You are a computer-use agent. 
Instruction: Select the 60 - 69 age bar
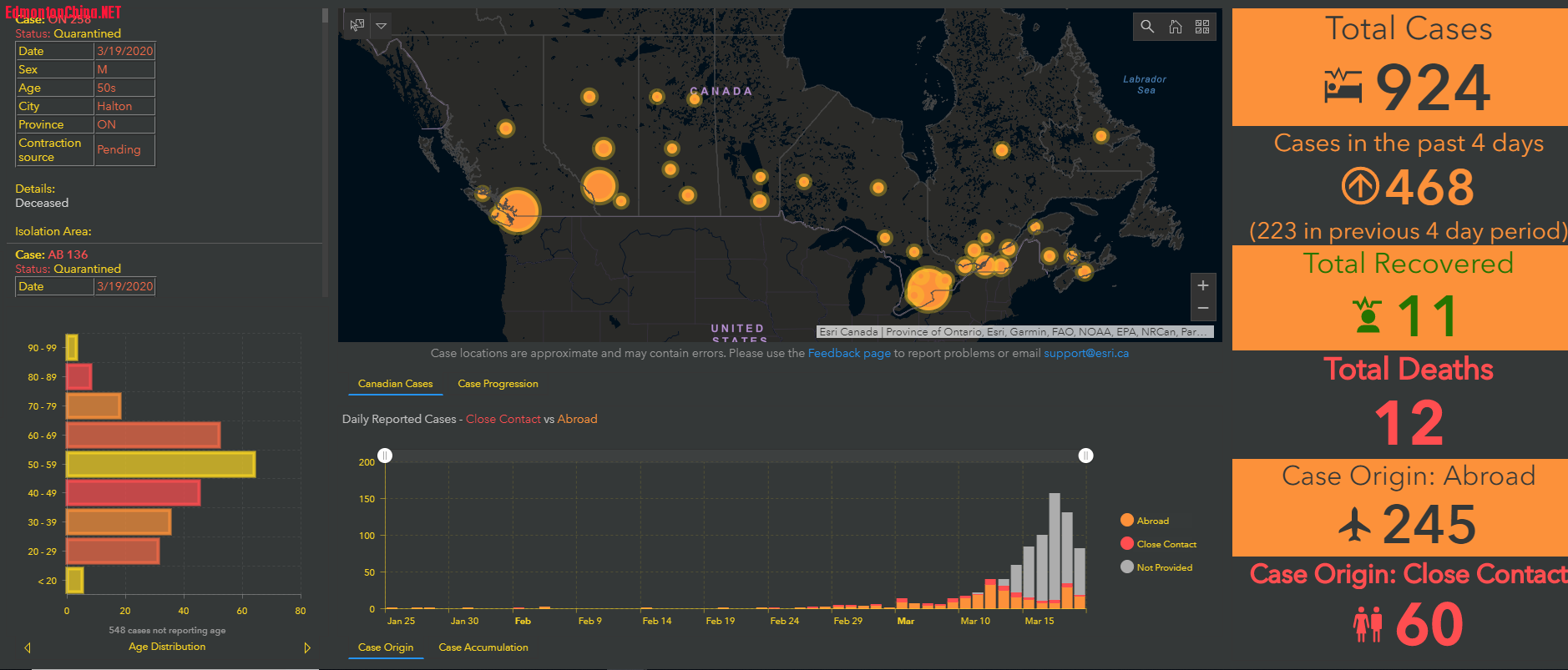click(143, 436)
